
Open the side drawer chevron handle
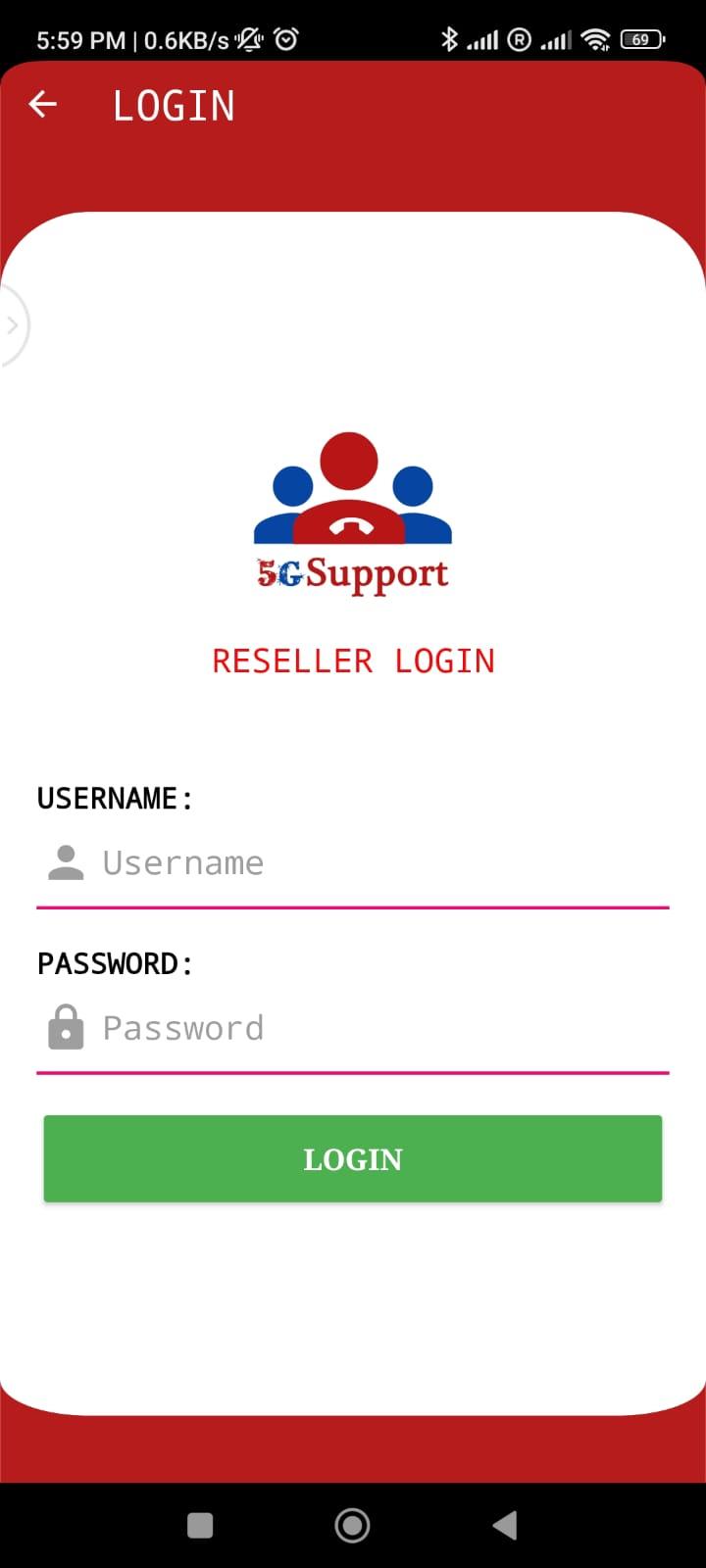tap(13, 325)
